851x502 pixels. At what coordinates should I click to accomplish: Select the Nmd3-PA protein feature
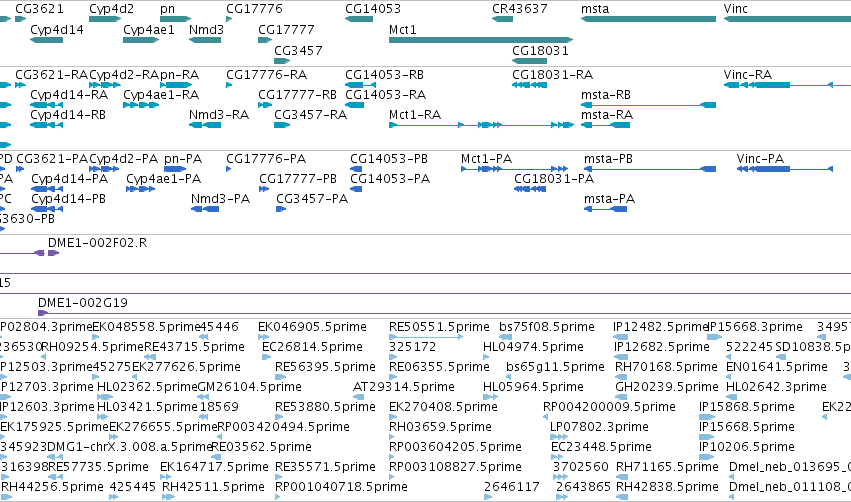click(205, 209)
